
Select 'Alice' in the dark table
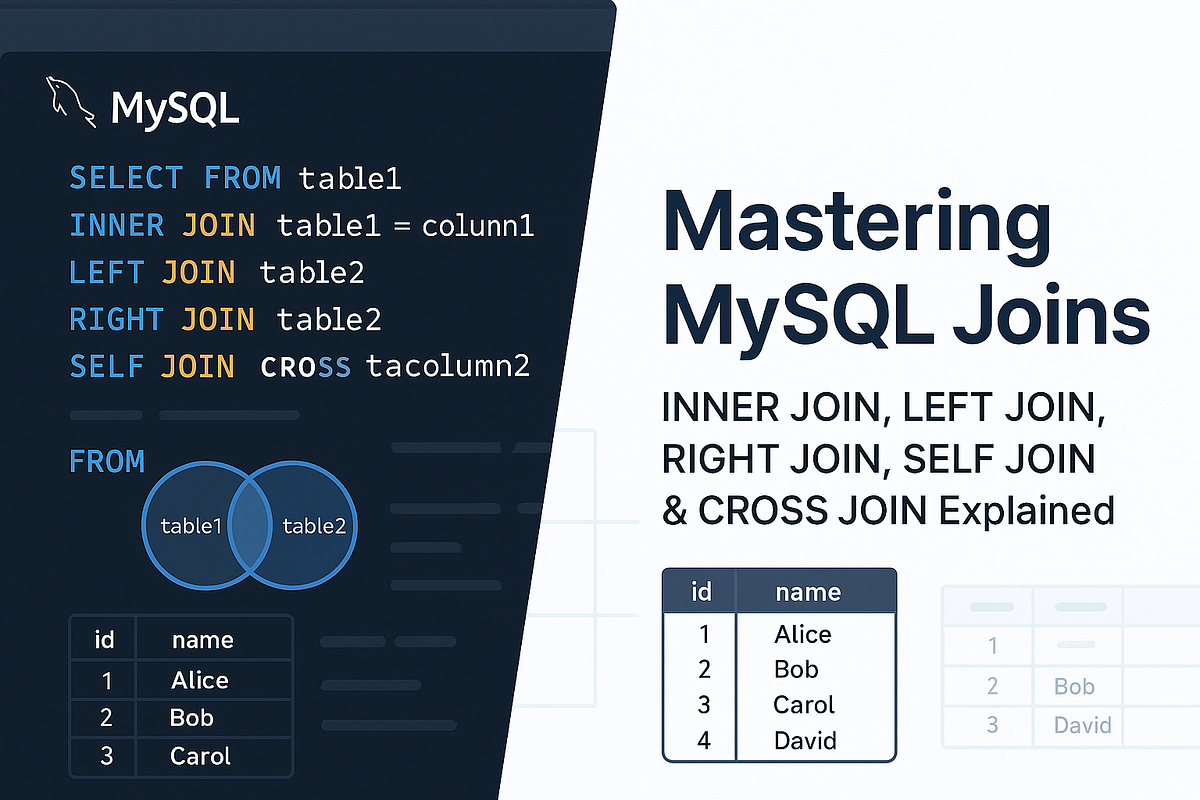pyautogui.click(x=200, y=680)
